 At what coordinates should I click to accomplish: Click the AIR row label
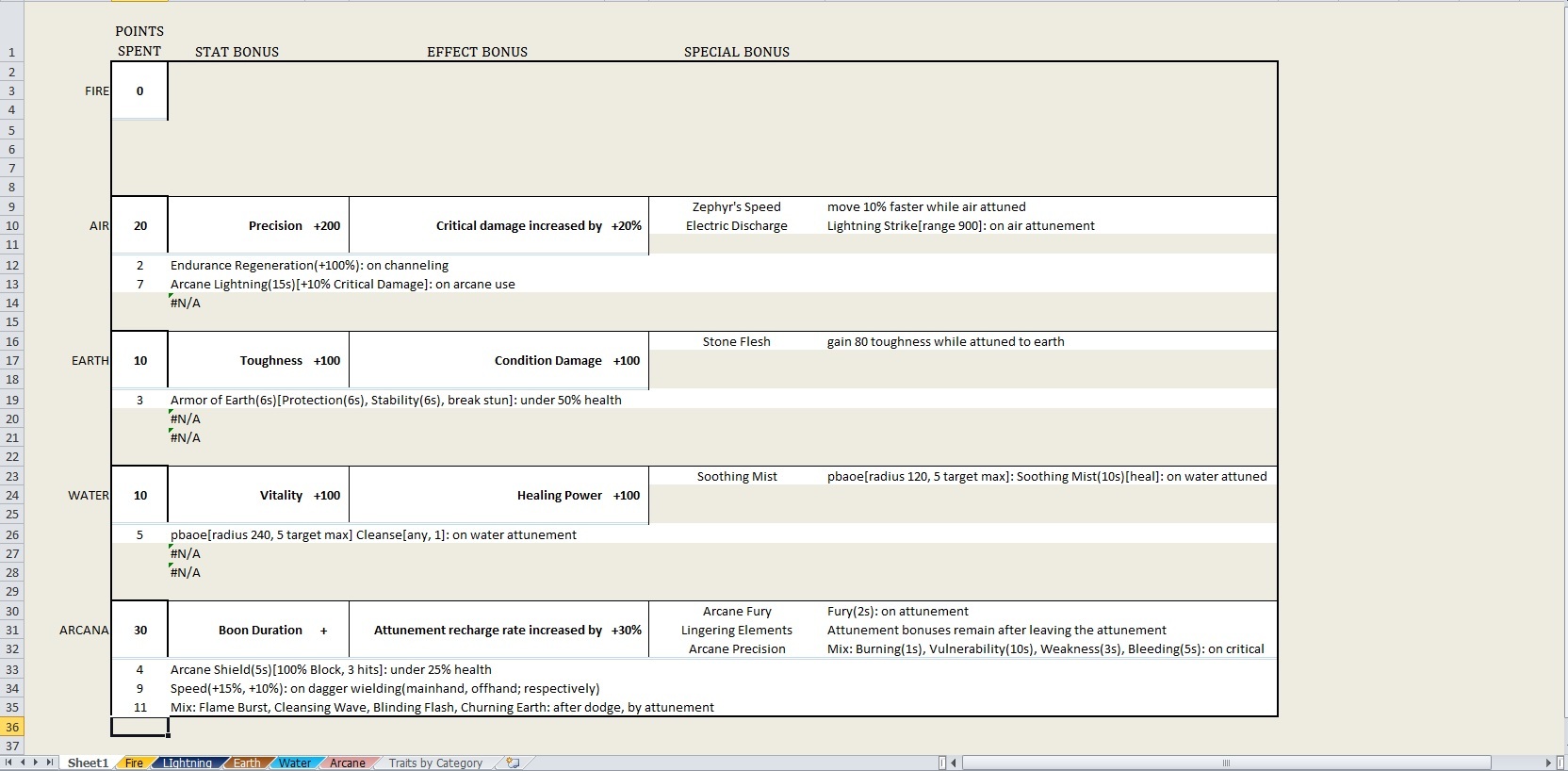click(x=99, y=225)
